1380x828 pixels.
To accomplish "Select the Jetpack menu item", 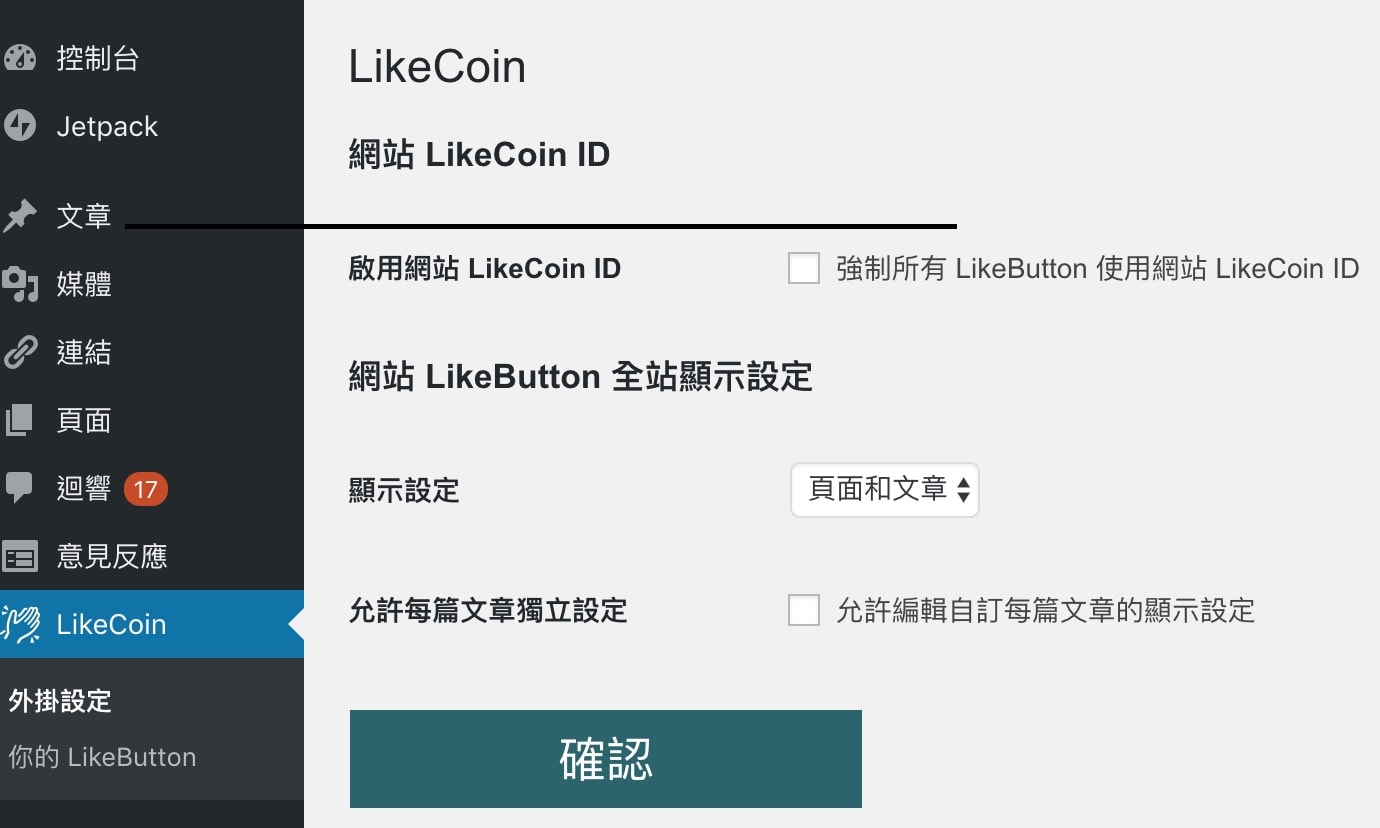I will [107, 127].
